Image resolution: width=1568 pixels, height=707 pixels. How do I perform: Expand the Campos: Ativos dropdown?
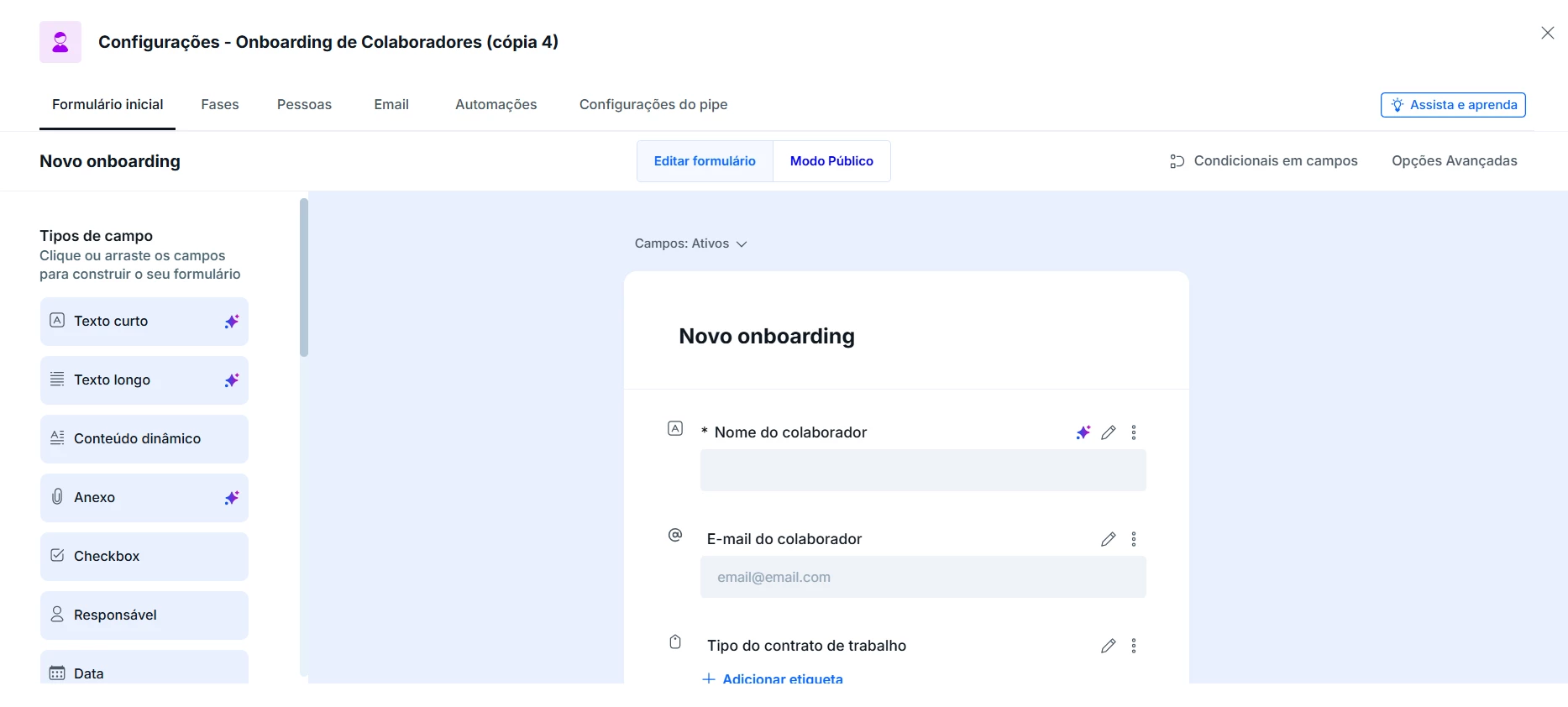690,244
